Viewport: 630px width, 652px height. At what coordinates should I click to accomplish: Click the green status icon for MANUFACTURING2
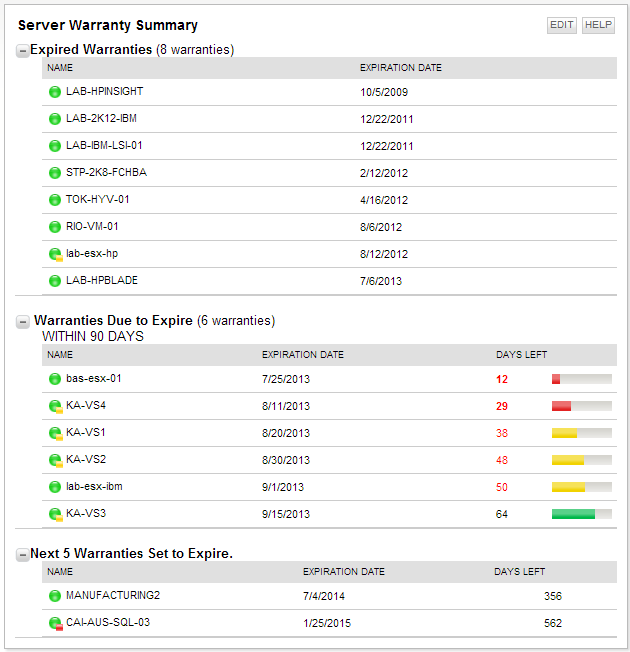coord(55,596)
